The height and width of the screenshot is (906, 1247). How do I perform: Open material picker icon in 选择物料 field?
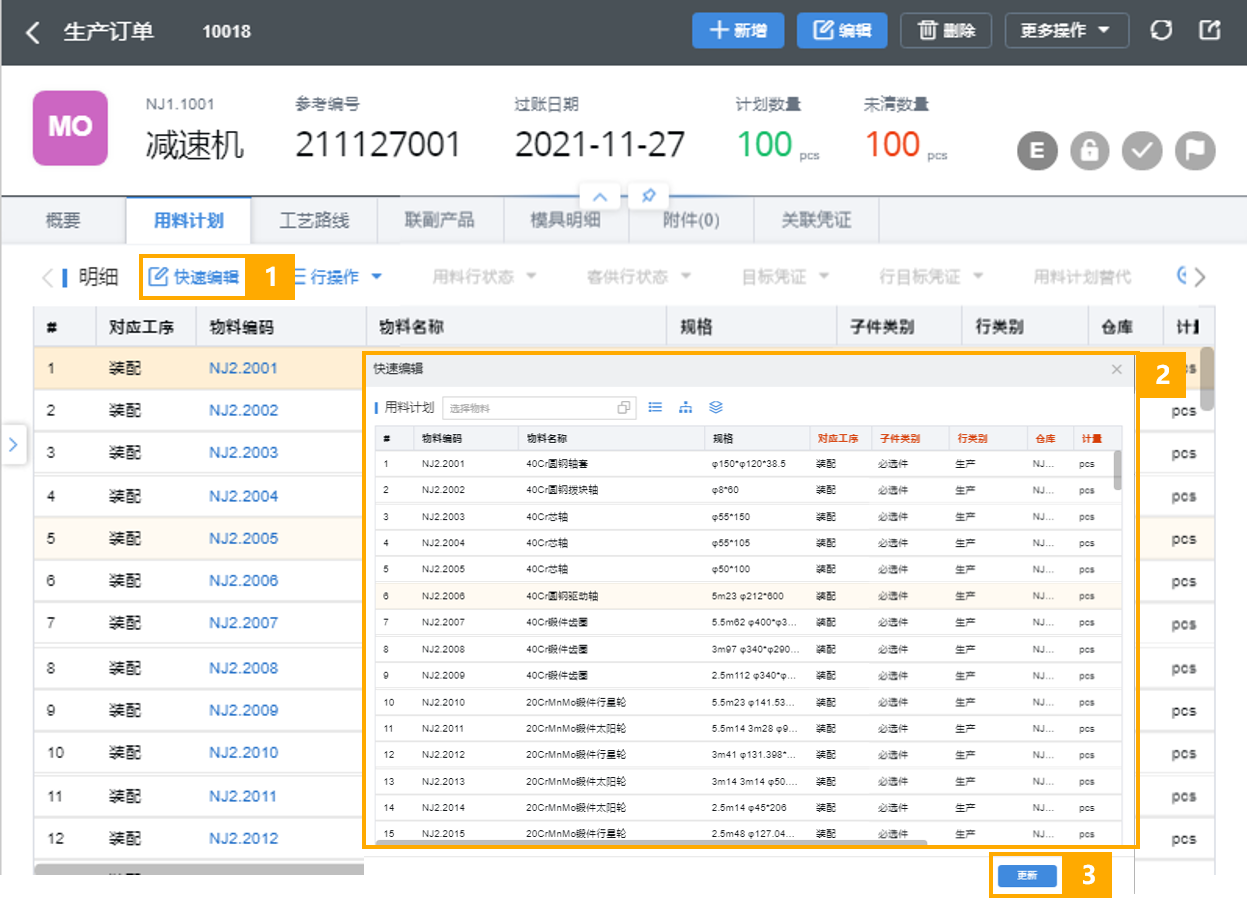coord(624,408)
